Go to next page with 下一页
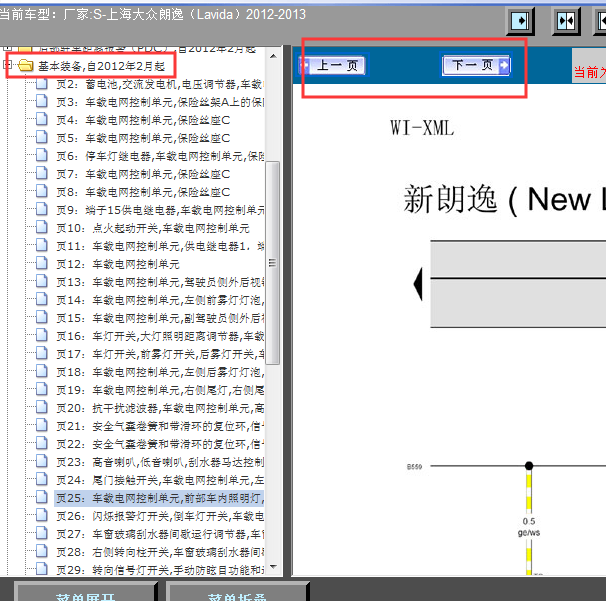Image resolution: width=606 pixels, height=601 pixels. coord(476,65)
